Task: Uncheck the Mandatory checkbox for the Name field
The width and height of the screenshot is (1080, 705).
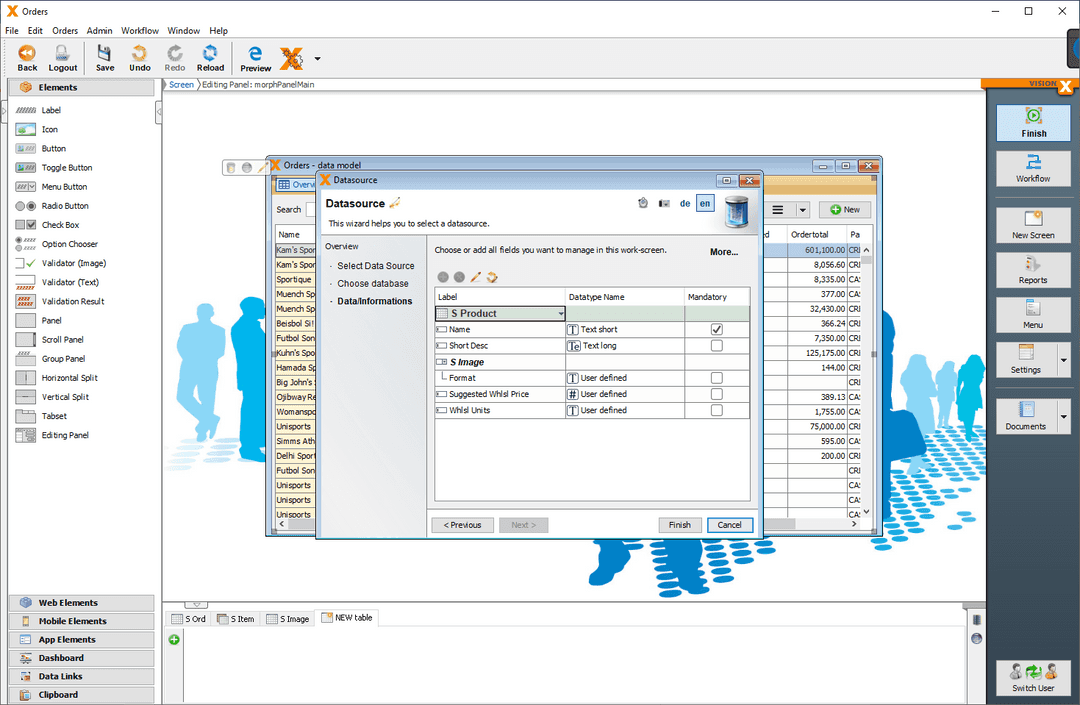Action: click(716, 328)
